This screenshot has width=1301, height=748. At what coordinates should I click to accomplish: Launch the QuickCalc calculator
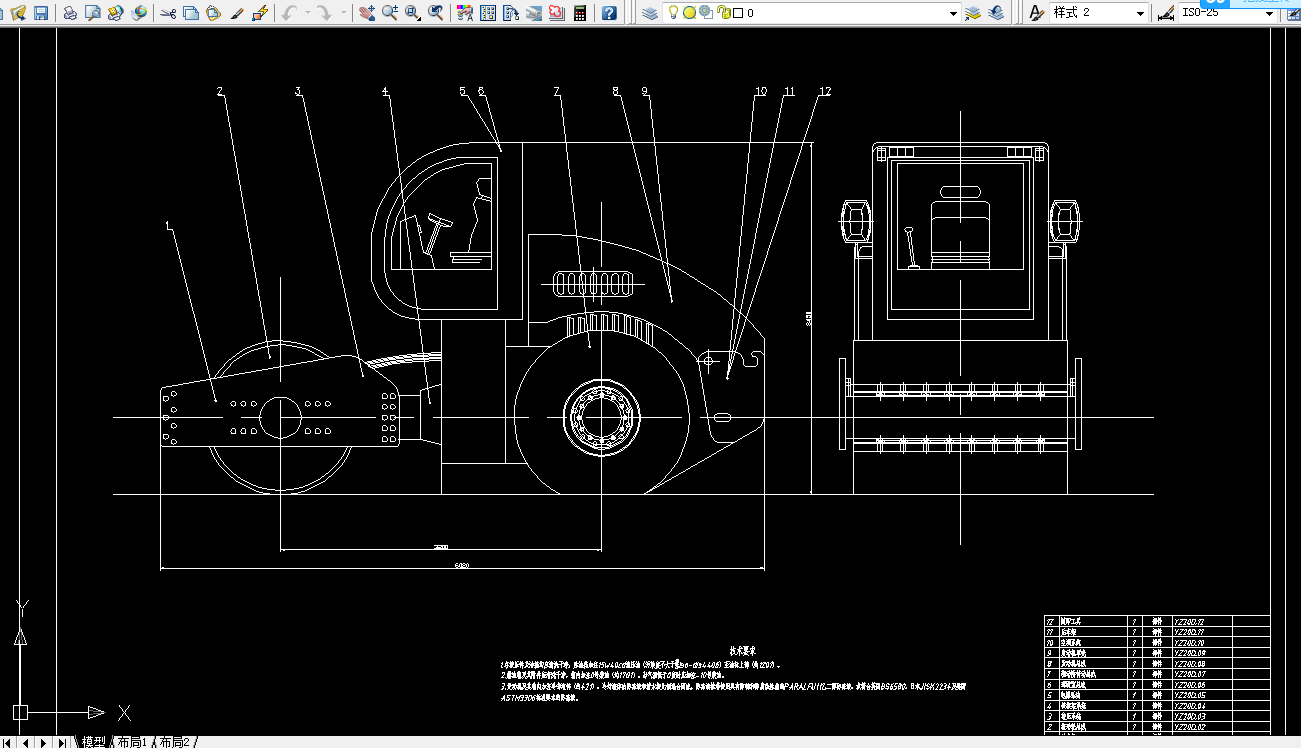pos(580,13)
